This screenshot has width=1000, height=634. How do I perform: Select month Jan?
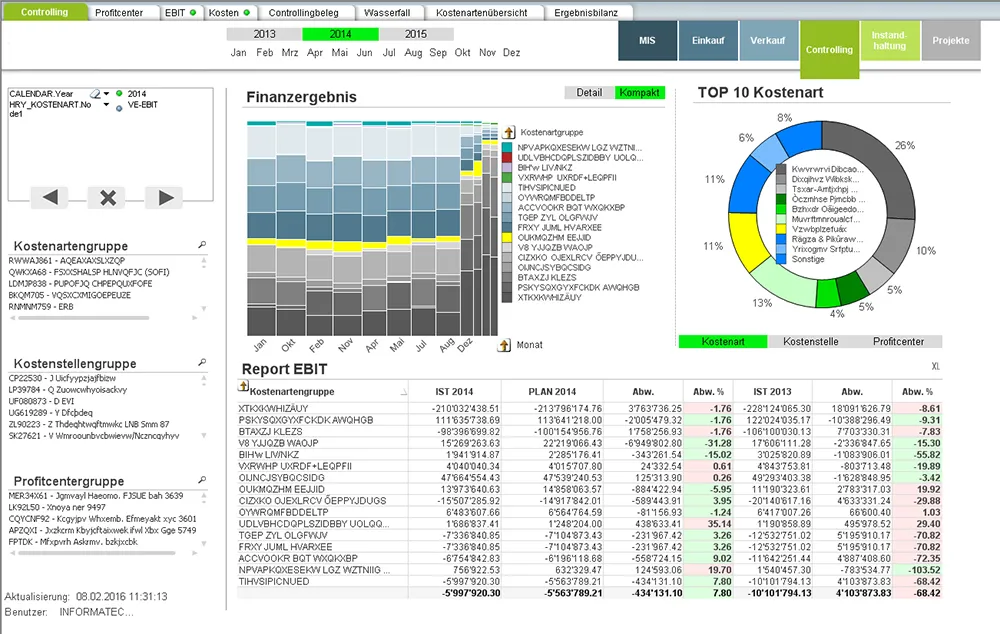tap(239, 53)
